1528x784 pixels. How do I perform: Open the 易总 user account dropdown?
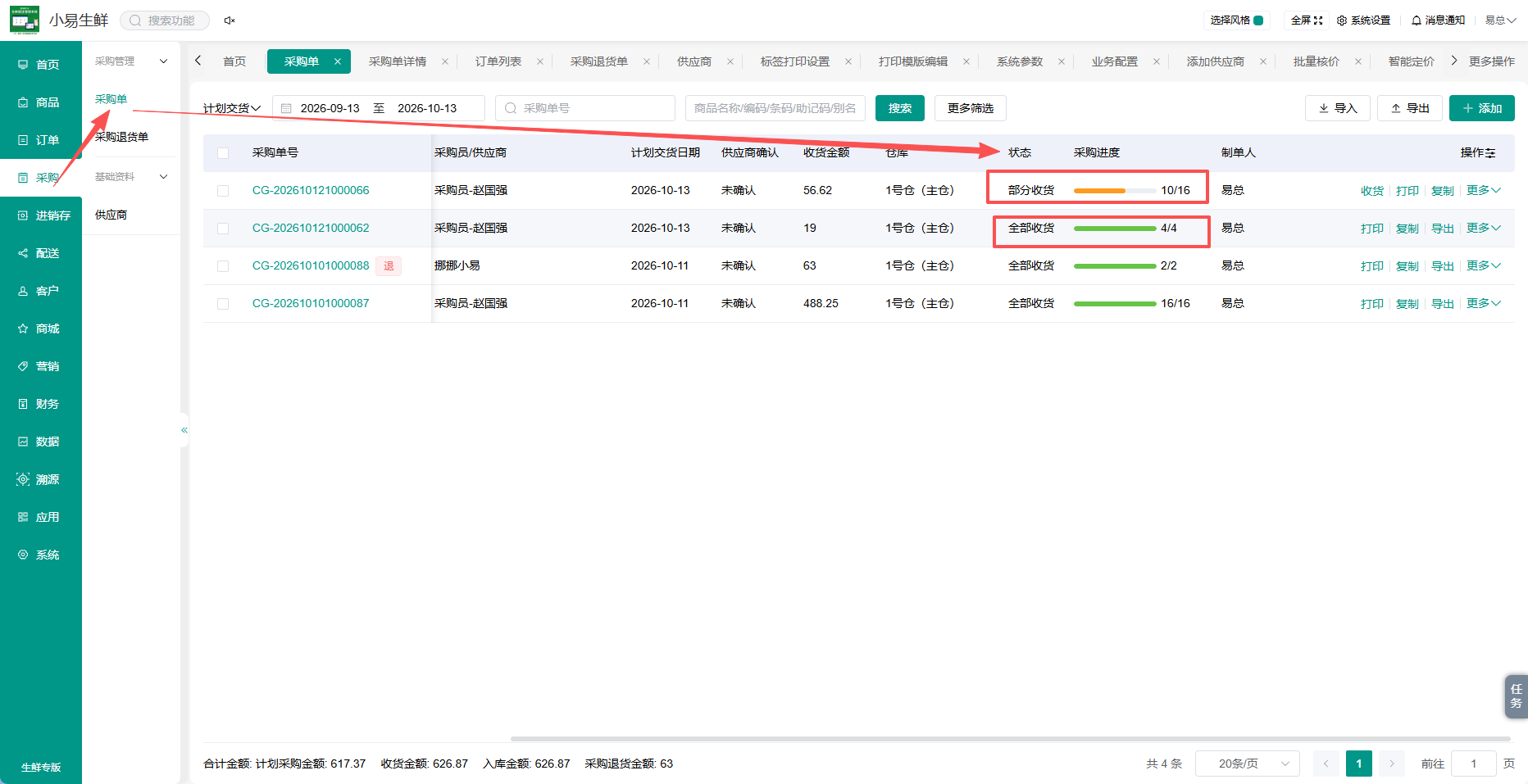tap(1500, 20)
